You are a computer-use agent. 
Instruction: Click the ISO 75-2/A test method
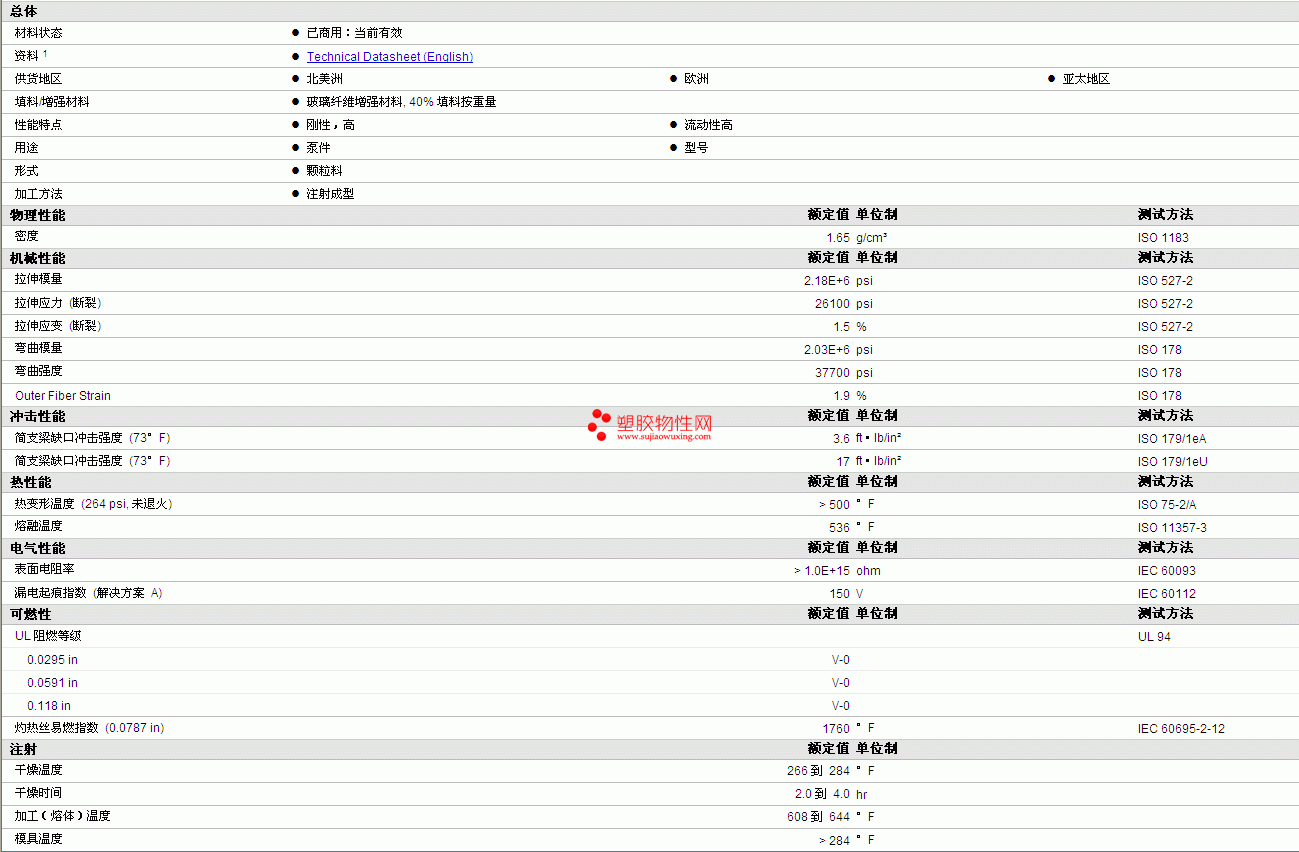1167,505
